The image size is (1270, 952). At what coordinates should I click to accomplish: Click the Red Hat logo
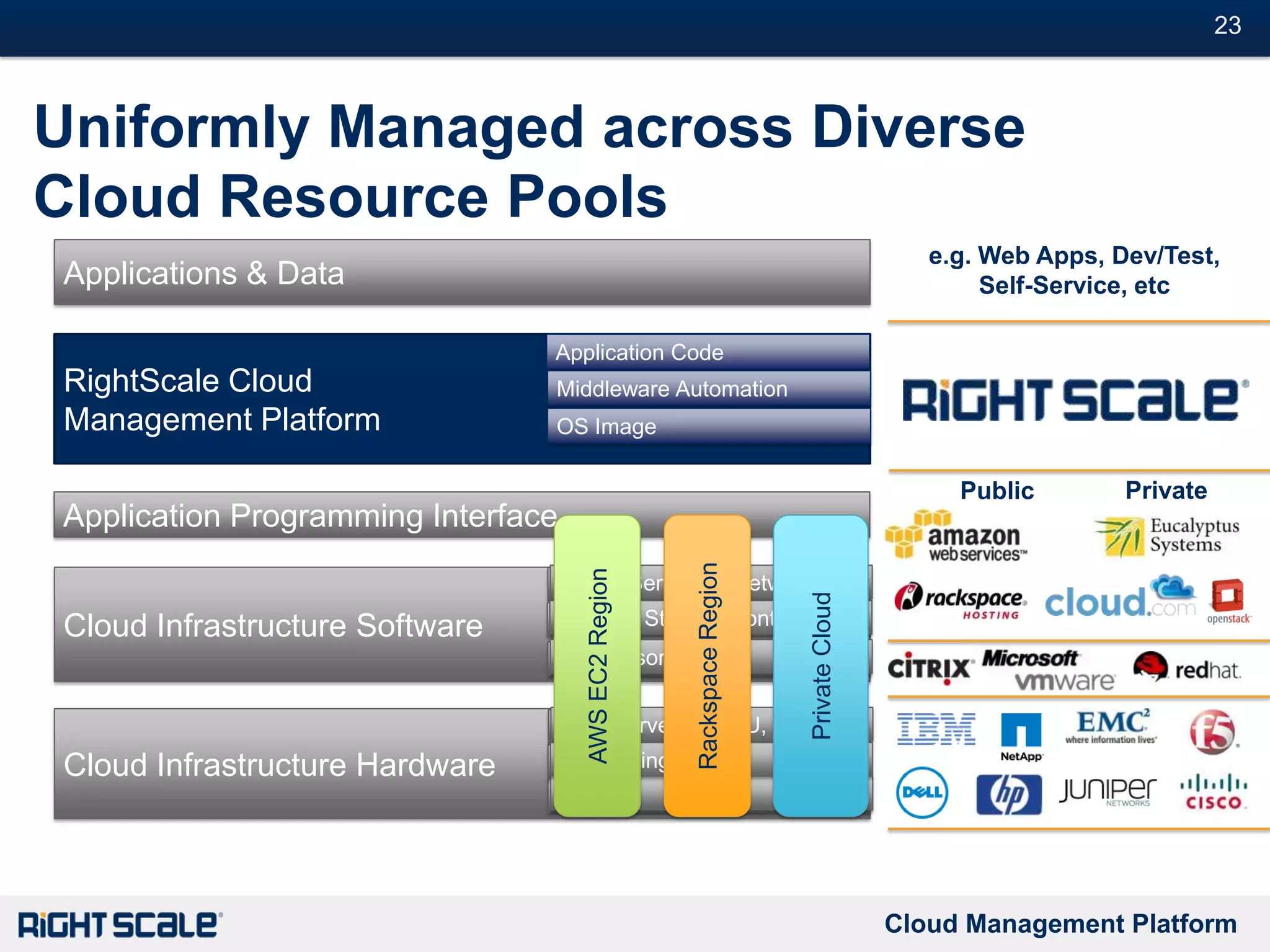[x=1186, y=669]
